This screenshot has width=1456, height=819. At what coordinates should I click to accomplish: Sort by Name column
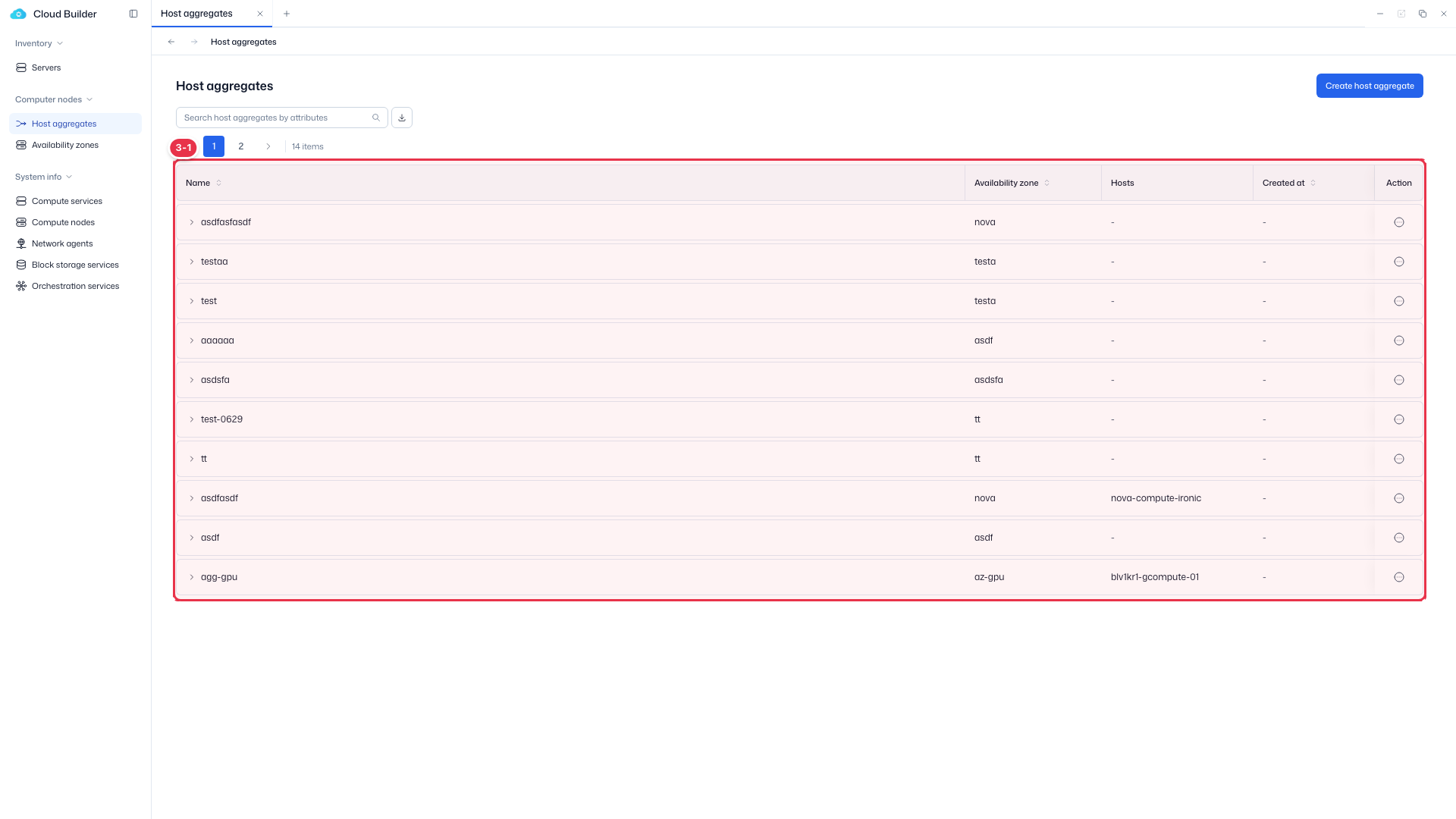(x=219, y=183)
